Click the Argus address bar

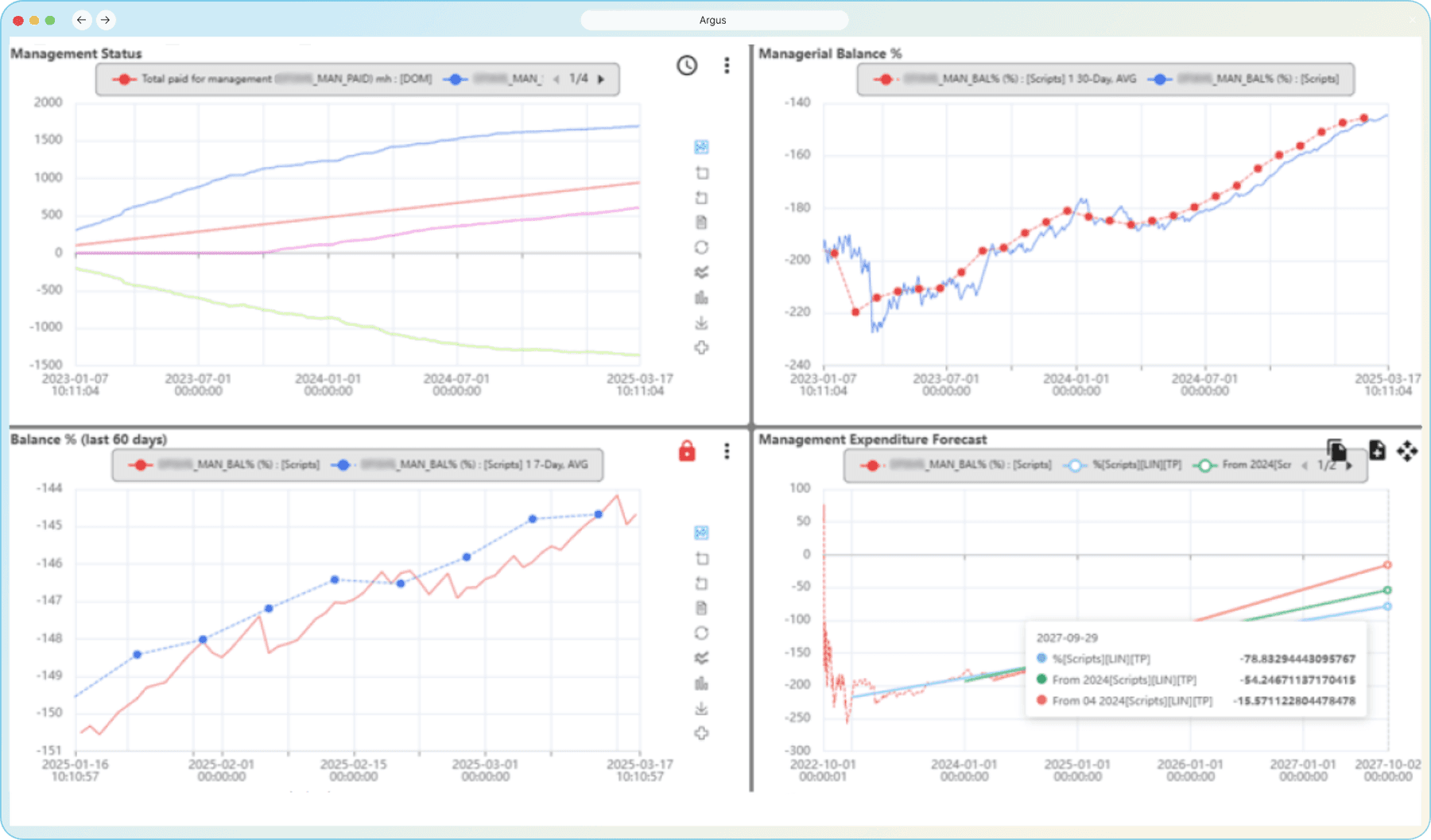714,20
